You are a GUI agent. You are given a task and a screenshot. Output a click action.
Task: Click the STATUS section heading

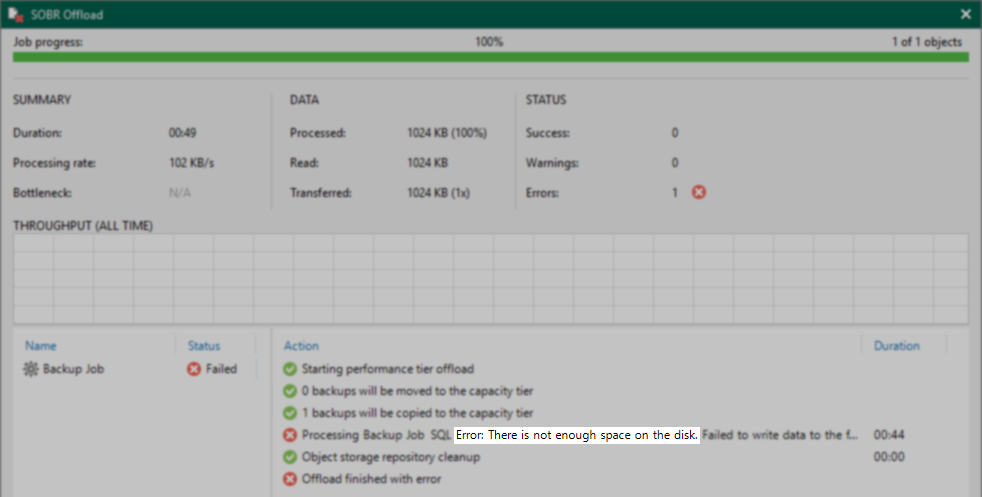[546, 100]
